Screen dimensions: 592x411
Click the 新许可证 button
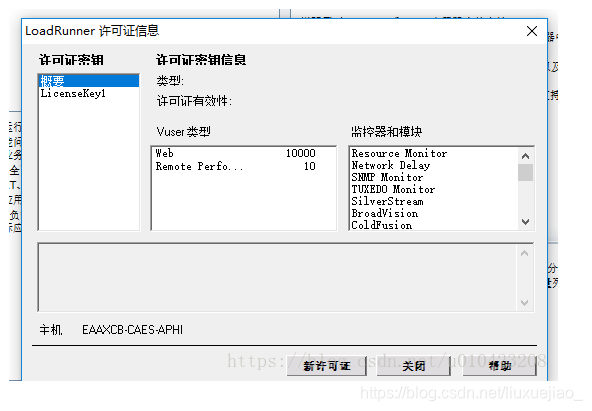click(x=327, y=366)
